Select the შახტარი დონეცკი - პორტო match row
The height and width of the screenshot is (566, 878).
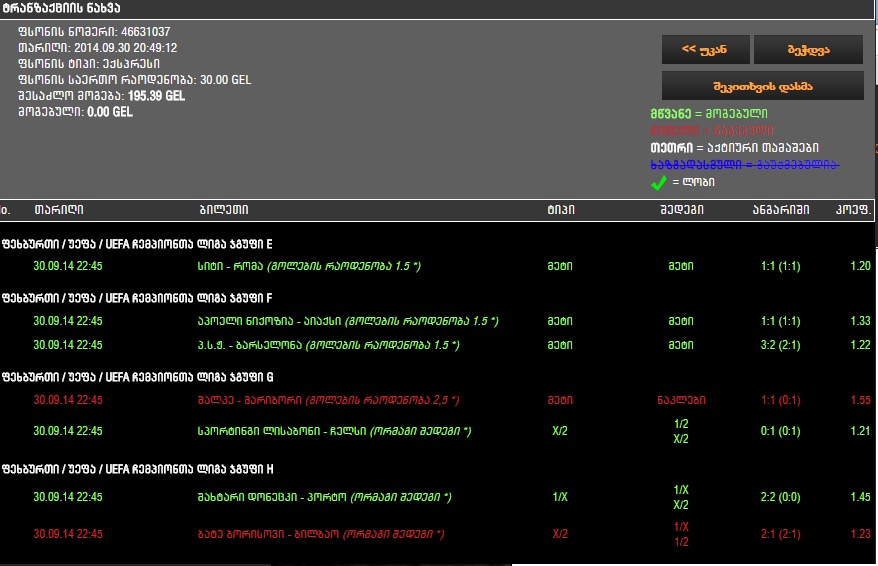[437, 497]
